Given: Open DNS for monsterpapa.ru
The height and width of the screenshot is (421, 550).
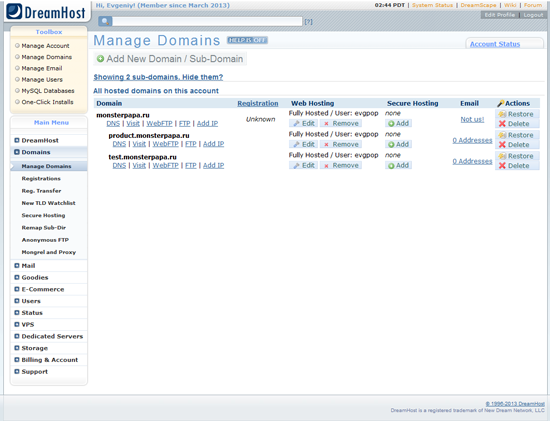Looking at the screenshot, I should pos(113,123).
